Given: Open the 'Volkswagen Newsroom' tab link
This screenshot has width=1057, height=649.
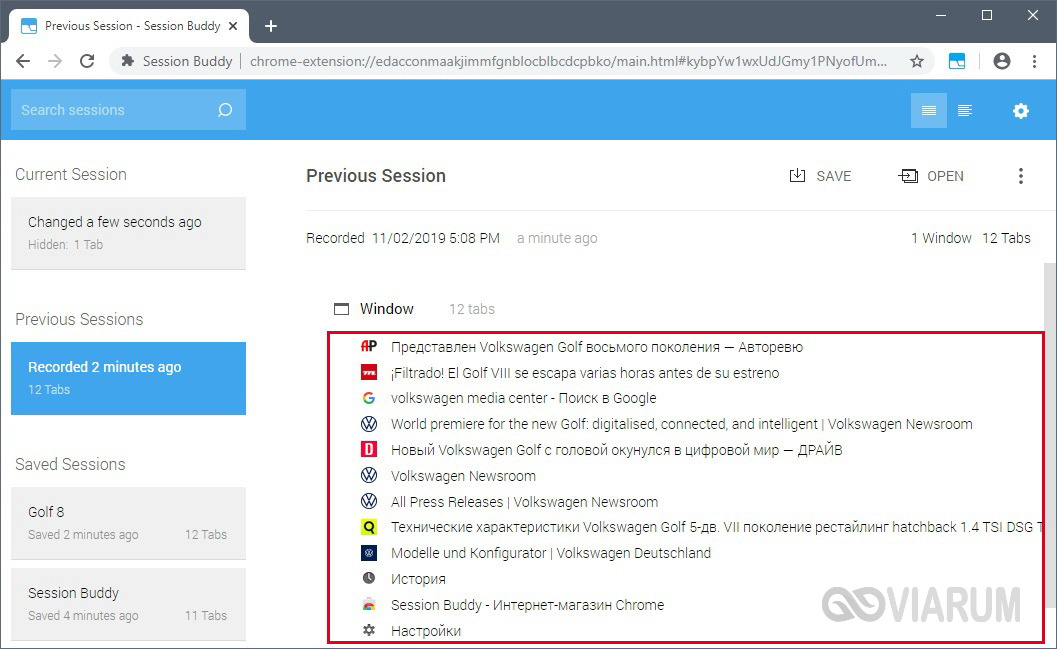Looking at the screenshot, I should 463,476.
